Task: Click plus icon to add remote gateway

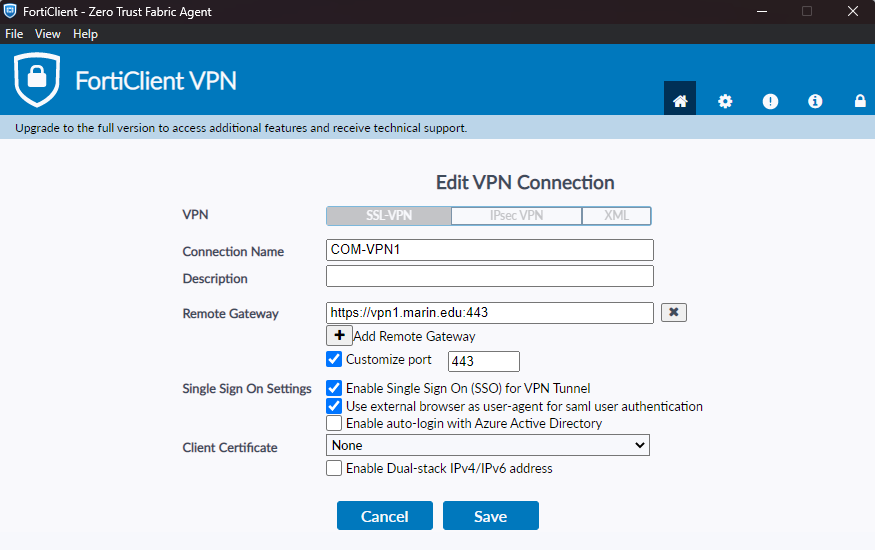Action: (338, 336)
